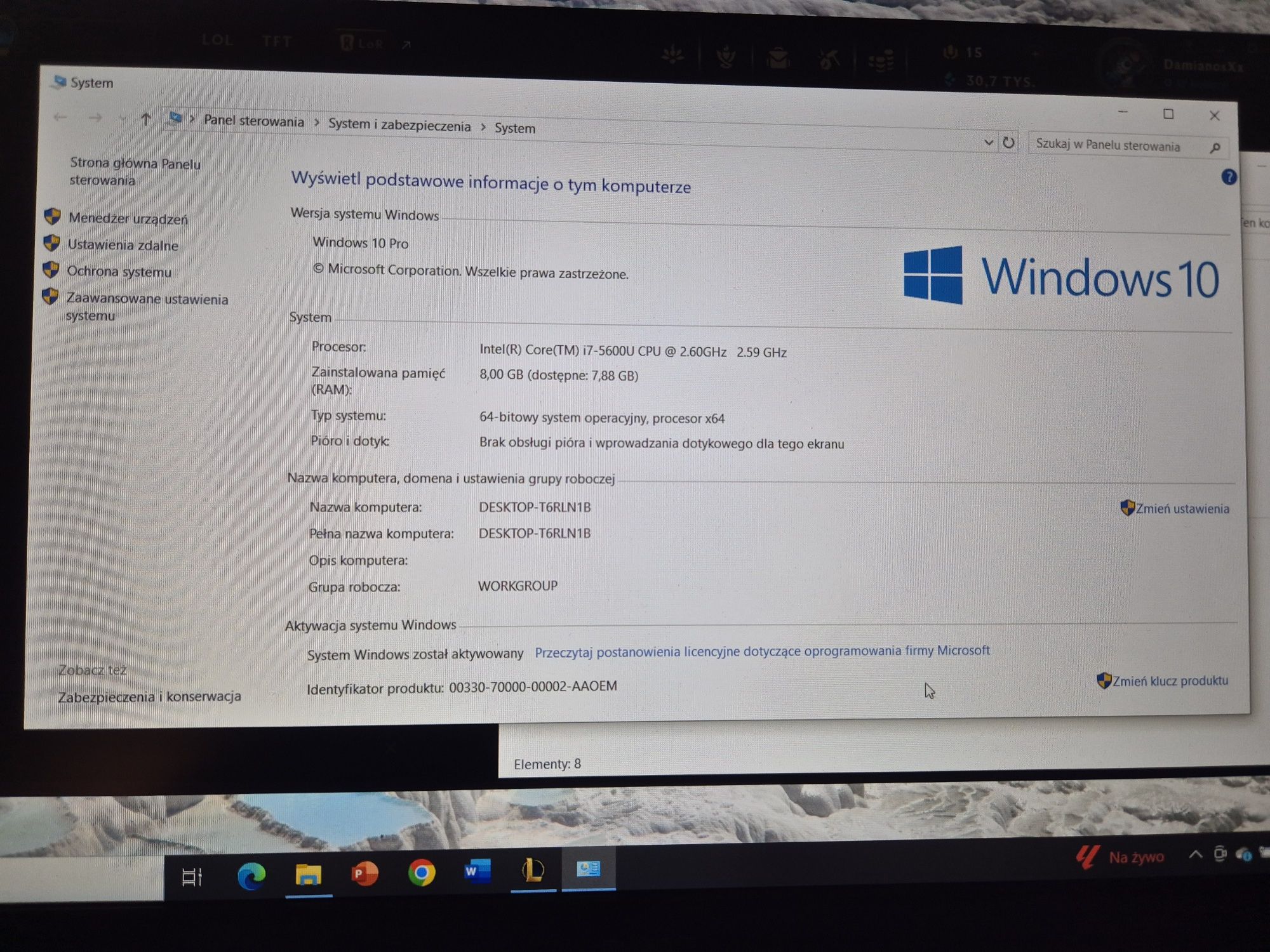Click Windows 10 Pro edition text
Screen dimensions: 1270x952
[x=360, y=242]
